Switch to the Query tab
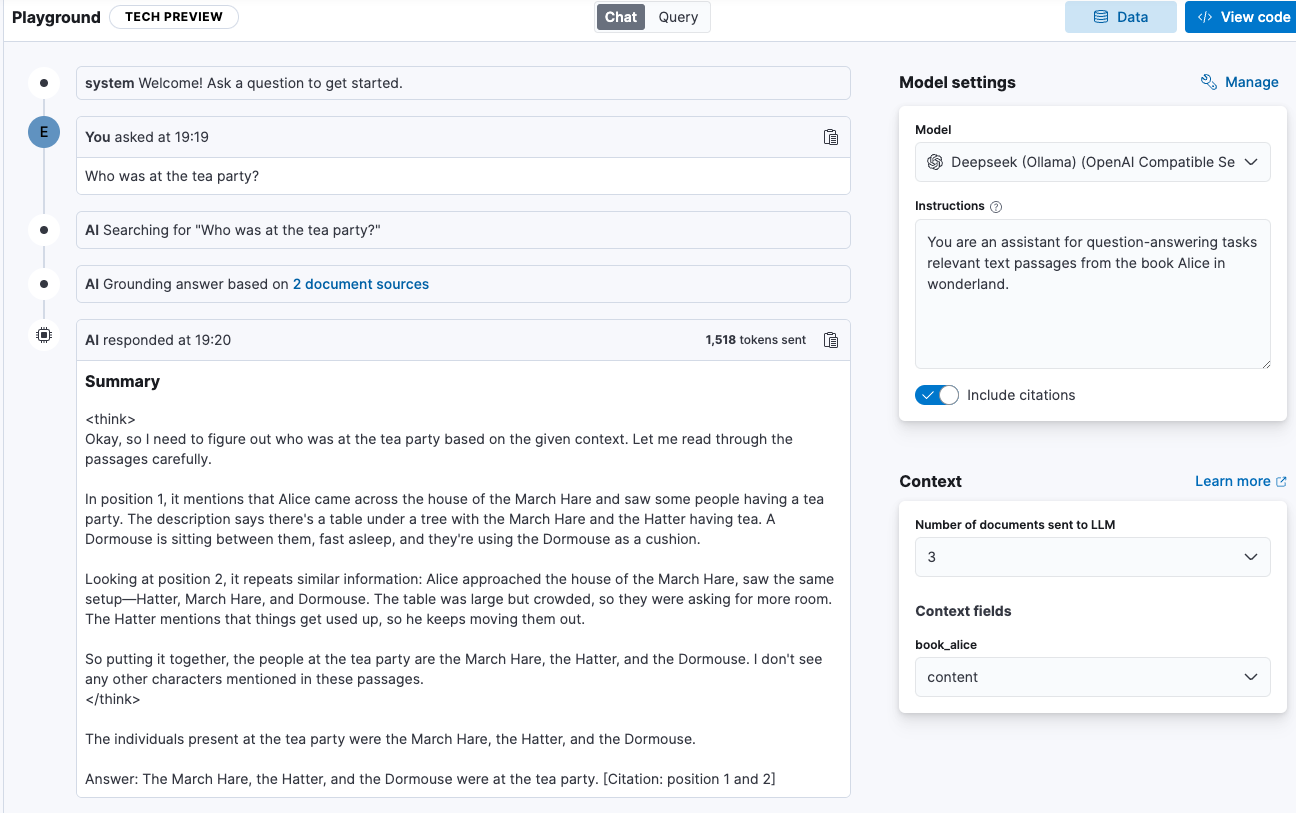The width and height of the screenshot is (1296, 813). click(678, 17)
